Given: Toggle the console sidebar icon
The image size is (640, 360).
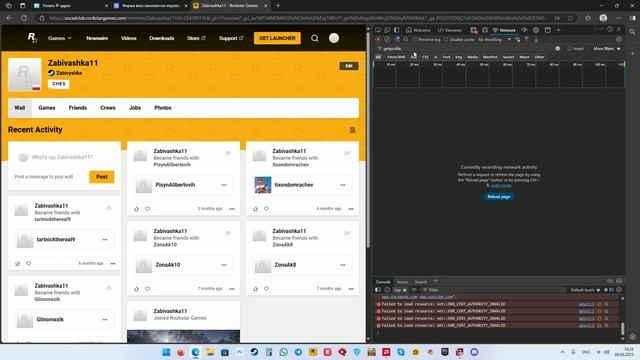Looking at the screenshot, I should 378,290.
